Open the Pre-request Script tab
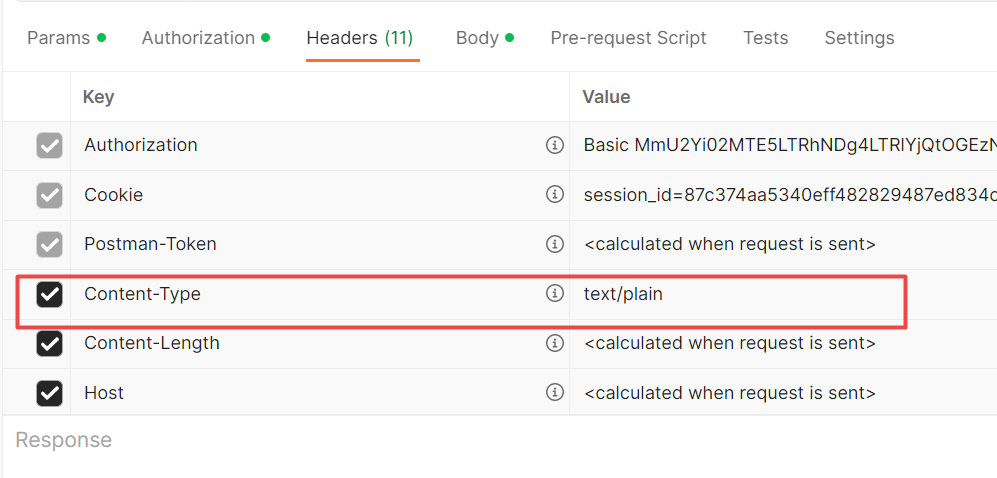Screen dimensions: 997x478 (628, 38)
